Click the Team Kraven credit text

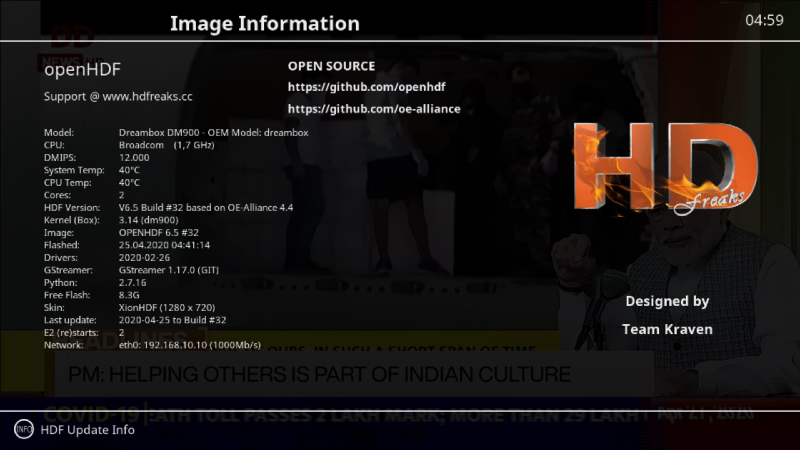(x=667, y=329)
